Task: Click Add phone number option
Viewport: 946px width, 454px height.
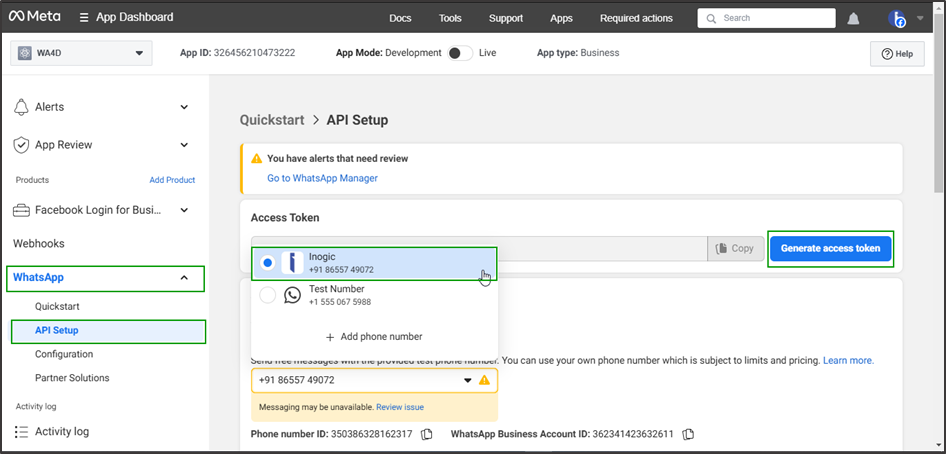Action: [374, 336]
